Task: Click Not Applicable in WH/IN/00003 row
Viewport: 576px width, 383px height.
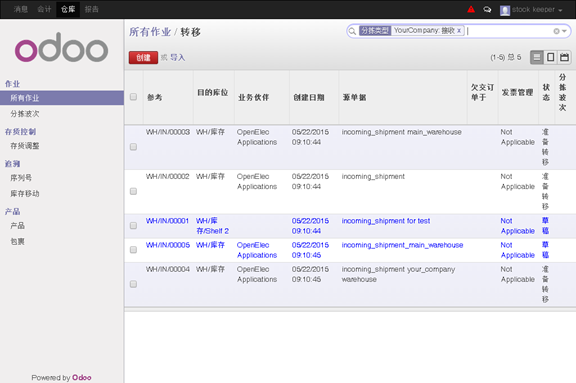Action: point(518,137)
